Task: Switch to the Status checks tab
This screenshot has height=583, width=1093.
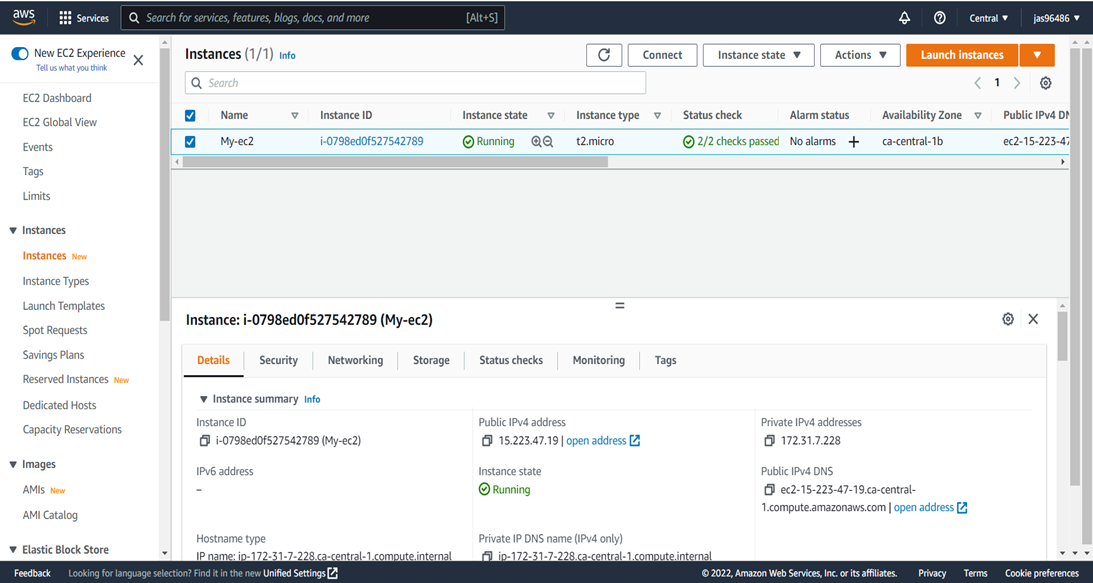Action: click(x=511, y=361)
